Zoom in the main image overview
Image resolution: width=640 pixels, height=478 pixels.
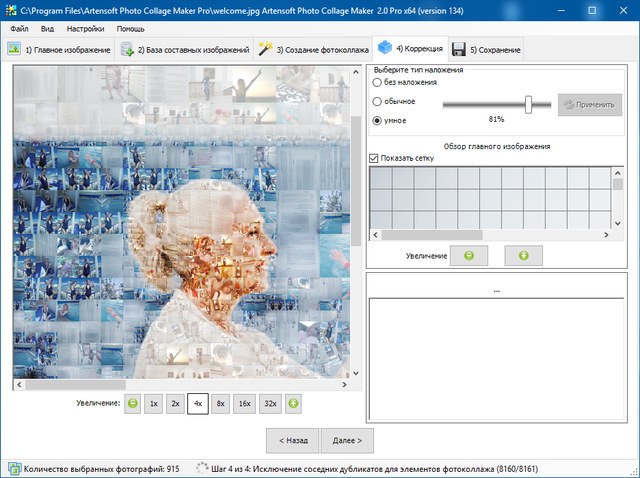coord(523,256)
